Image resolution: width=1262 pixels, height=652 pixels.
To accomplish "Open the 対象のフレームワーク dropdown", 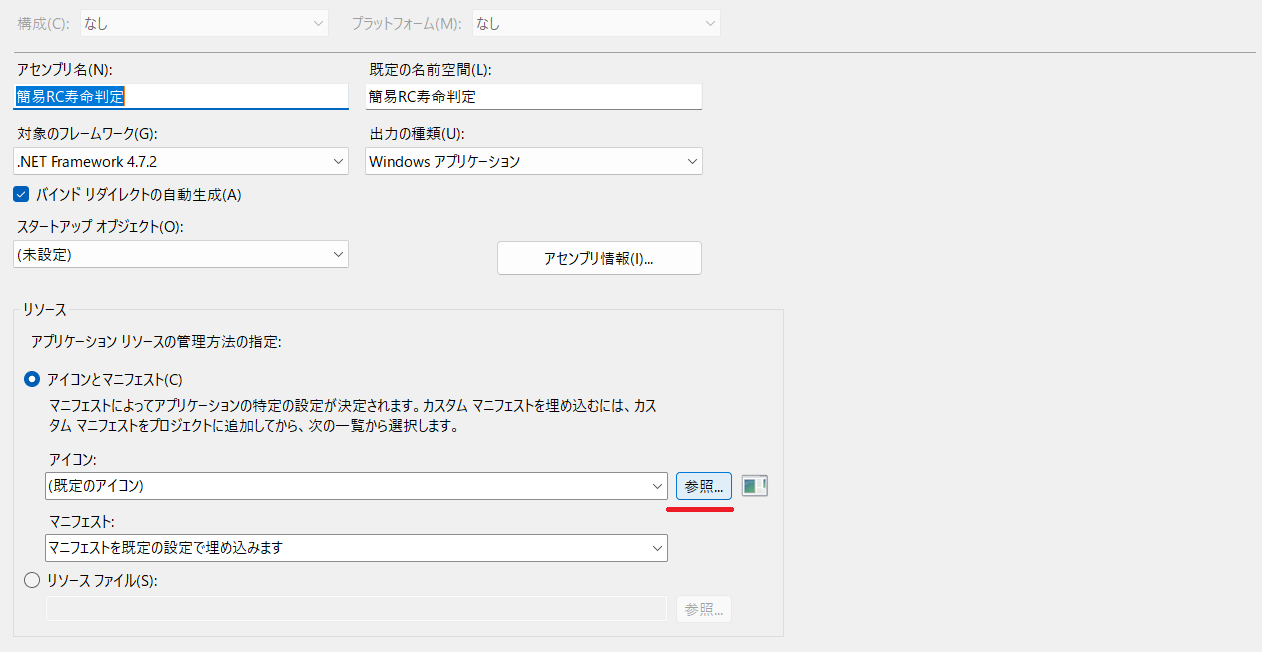I will (x=181, y=161).
